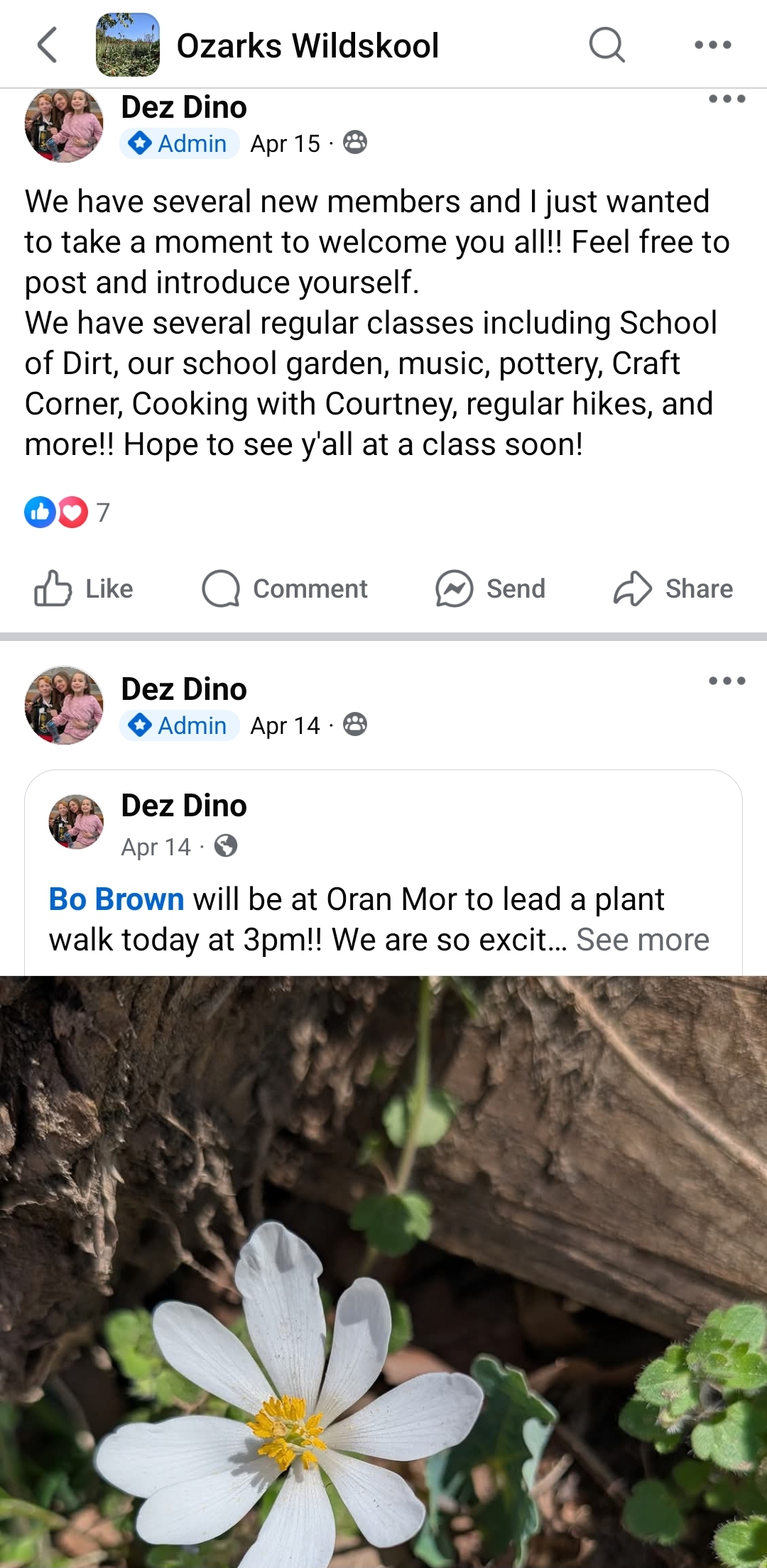
Task: Send welcome post via Messenger
Action: (490, 588)
